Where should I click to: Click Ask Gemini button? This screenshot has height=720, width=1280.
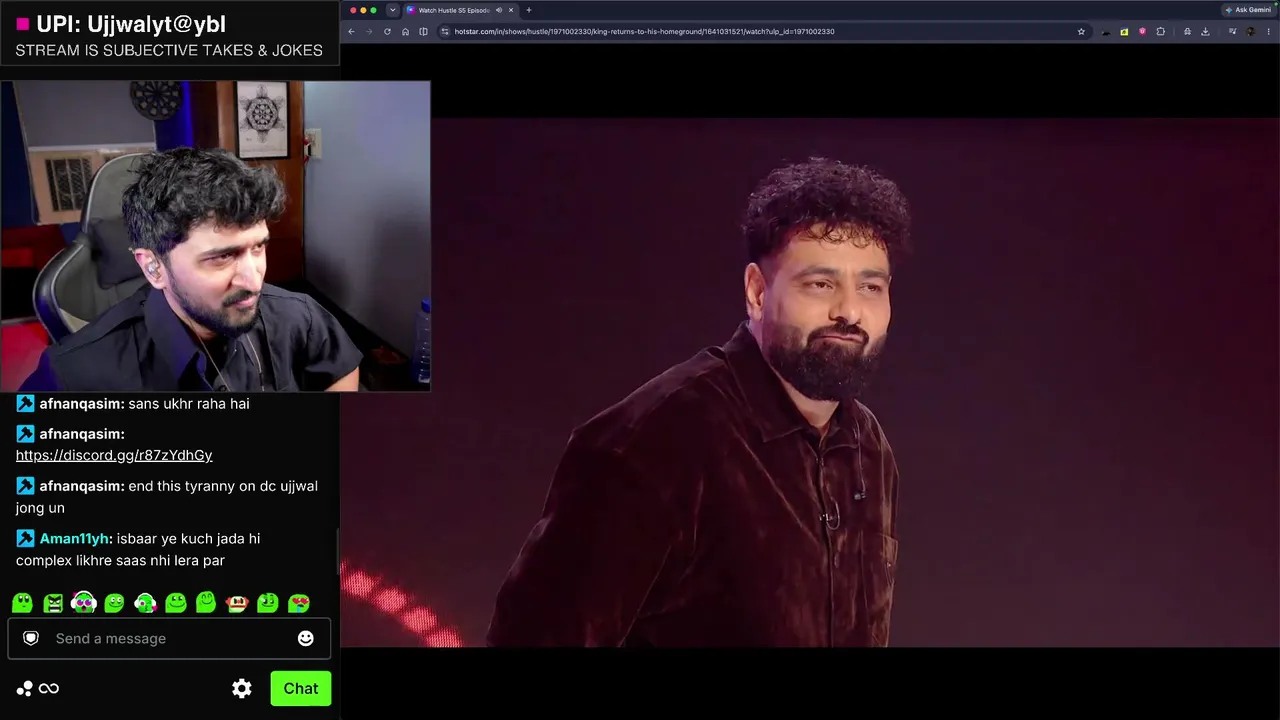point(1248,10)
